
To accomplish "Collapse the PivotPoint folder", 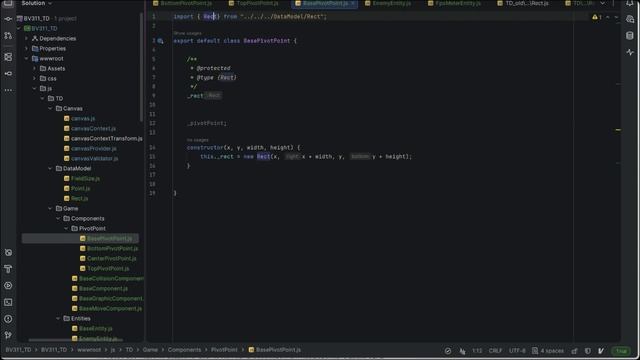I will click(x=66, y=229).
